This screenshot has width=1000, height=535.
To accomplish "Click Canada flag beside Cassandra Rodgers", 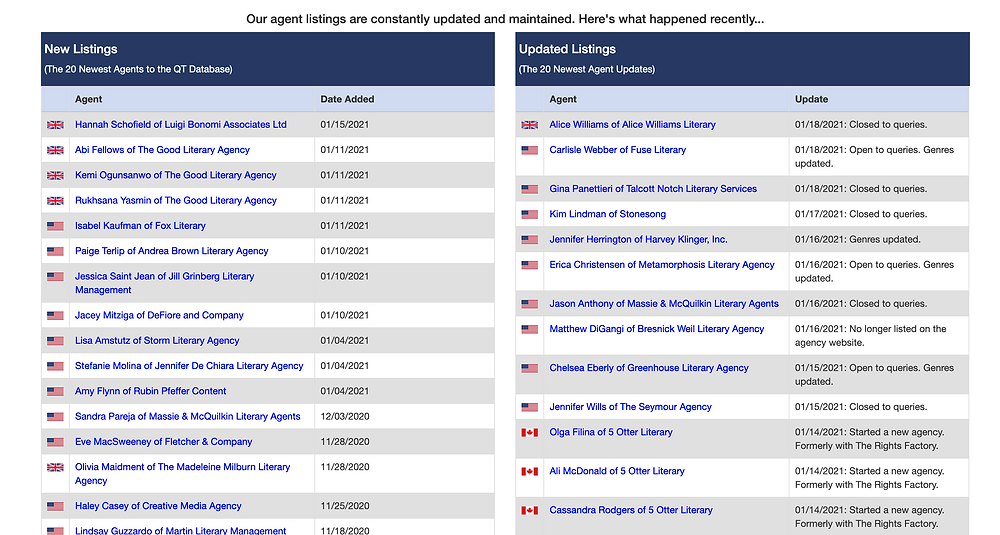I will 529,511.
